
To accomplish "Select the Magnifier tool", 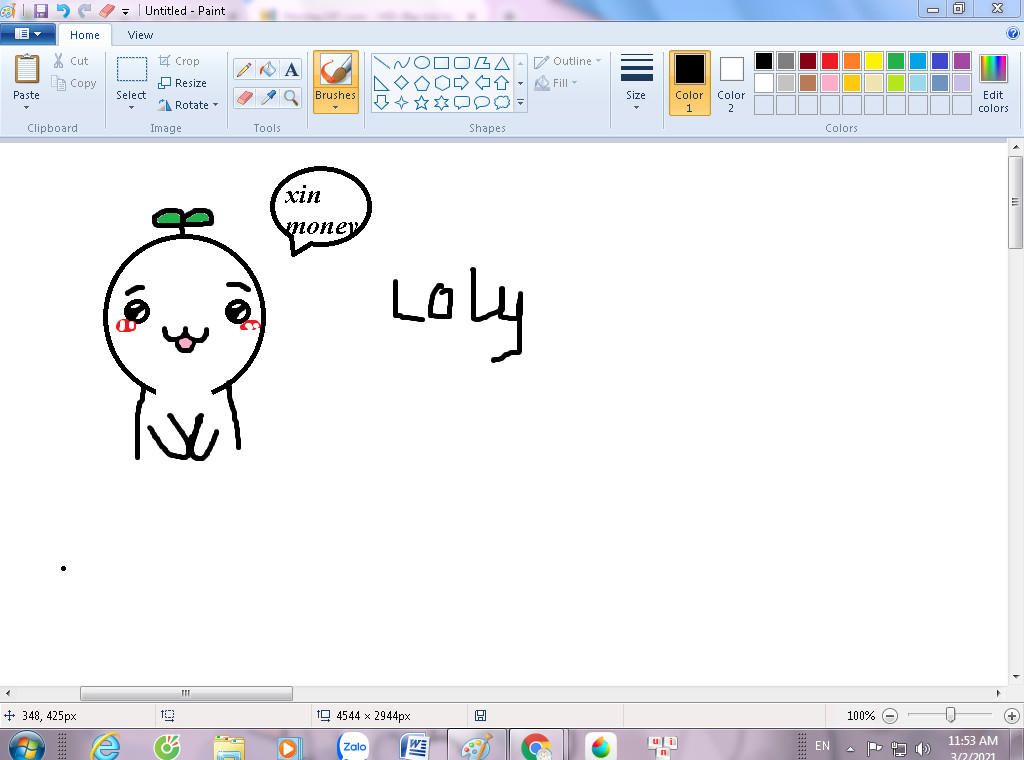I will (291, 98).
